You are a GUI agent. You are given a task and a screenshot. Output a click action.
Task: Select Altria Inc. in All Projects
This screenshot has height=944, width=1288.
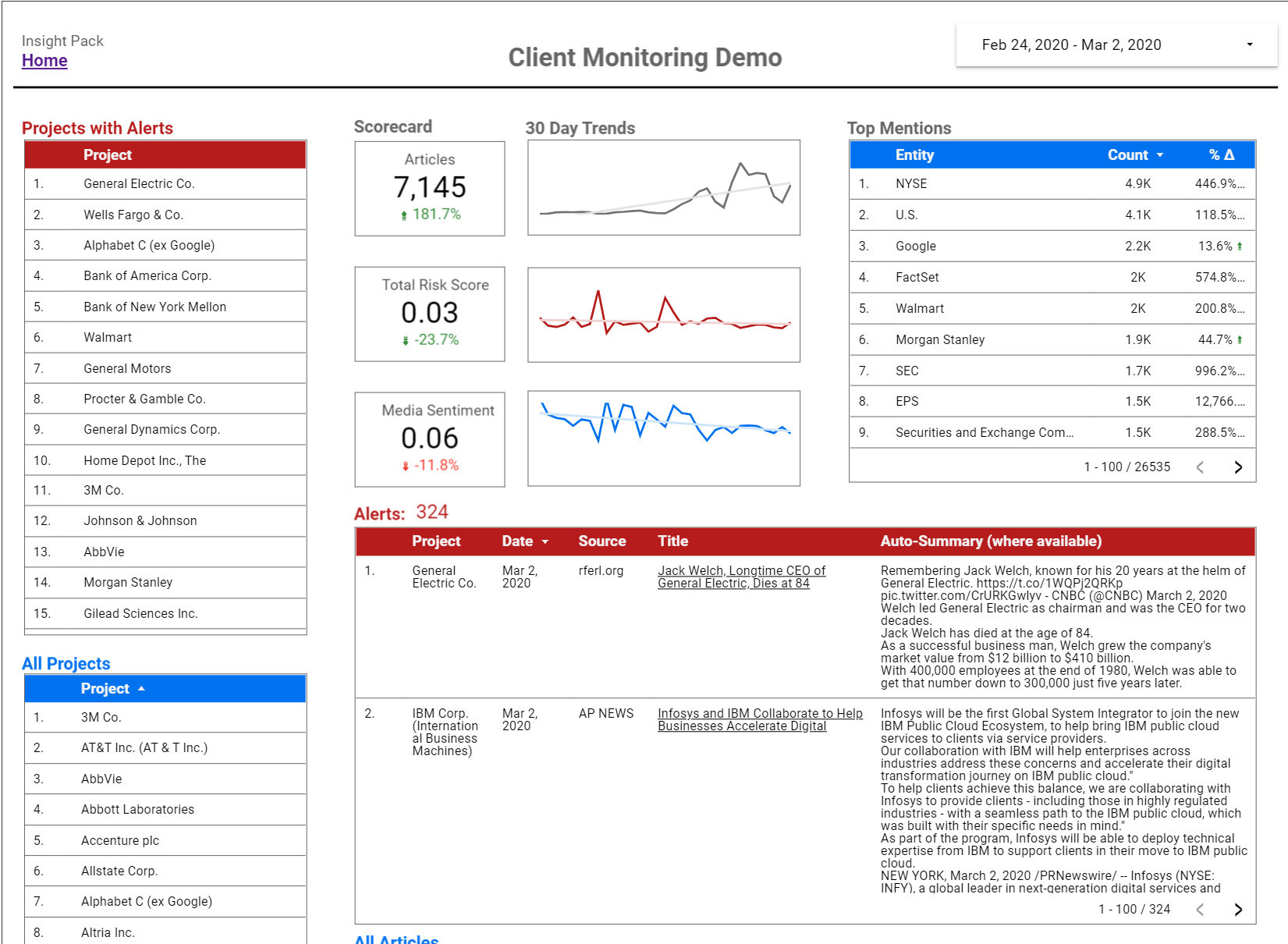click(x=165, y=932)
